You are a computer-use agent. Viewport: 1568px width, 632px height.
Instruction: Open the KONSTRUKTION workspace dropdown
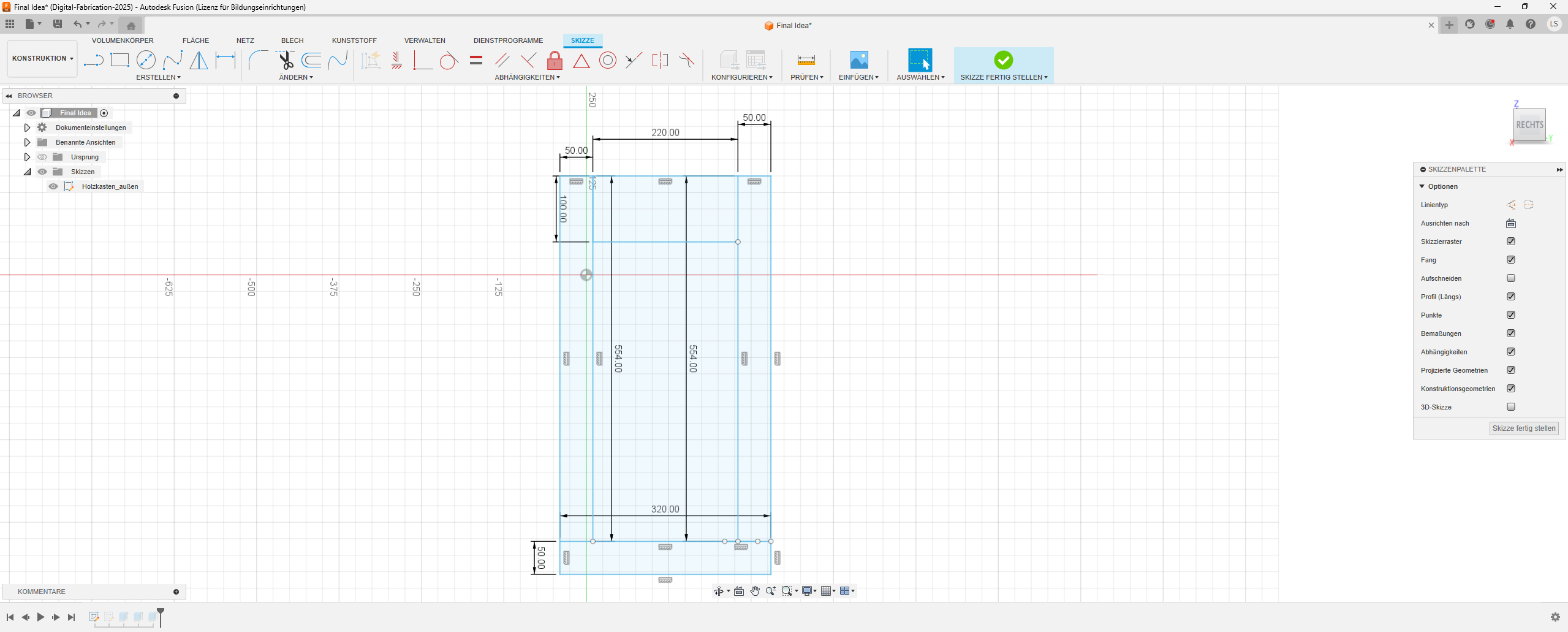[42, 59]
